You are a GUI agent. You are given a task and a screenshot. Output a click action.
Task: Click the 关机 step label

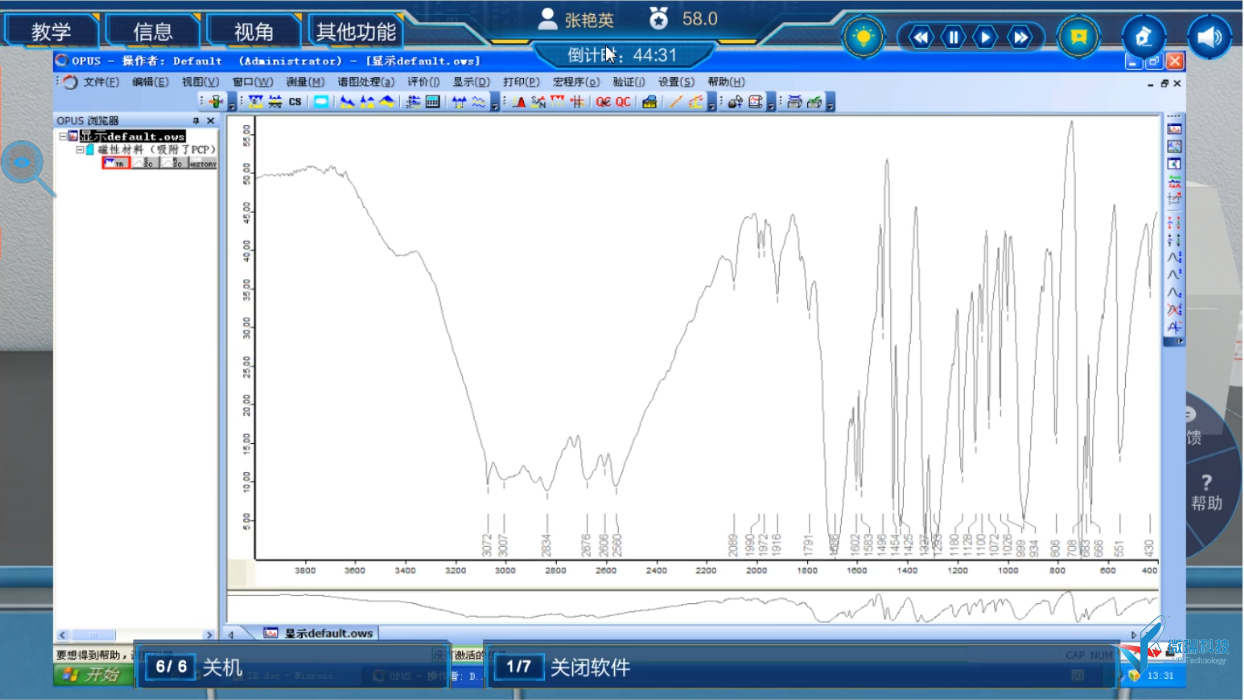click(x=223, y=667)
